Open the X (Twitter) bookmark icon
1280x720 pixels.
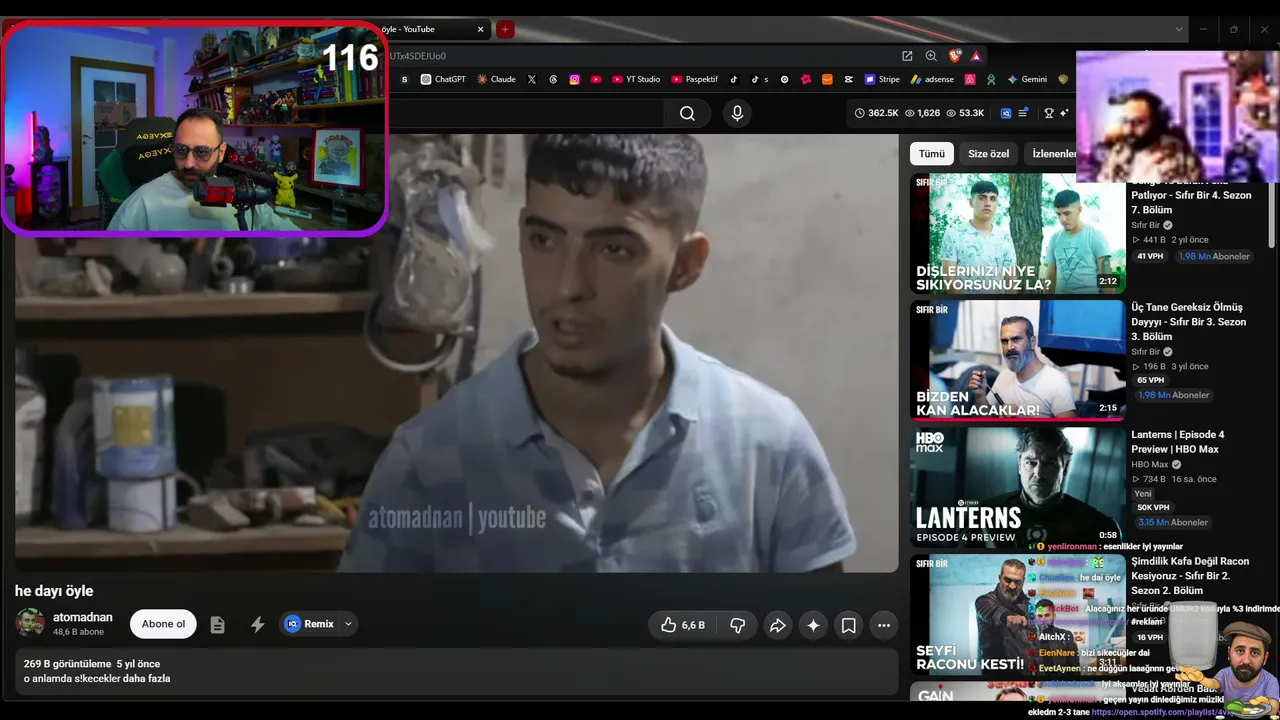pos(532,79)
